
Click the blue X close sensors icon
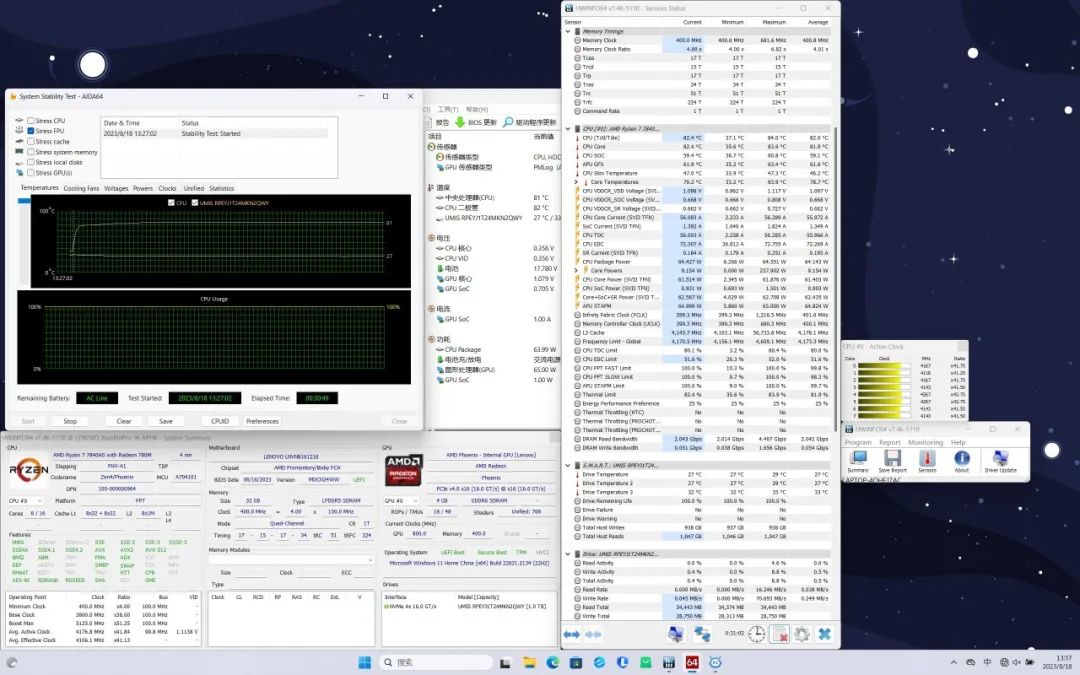pos(824,634)
